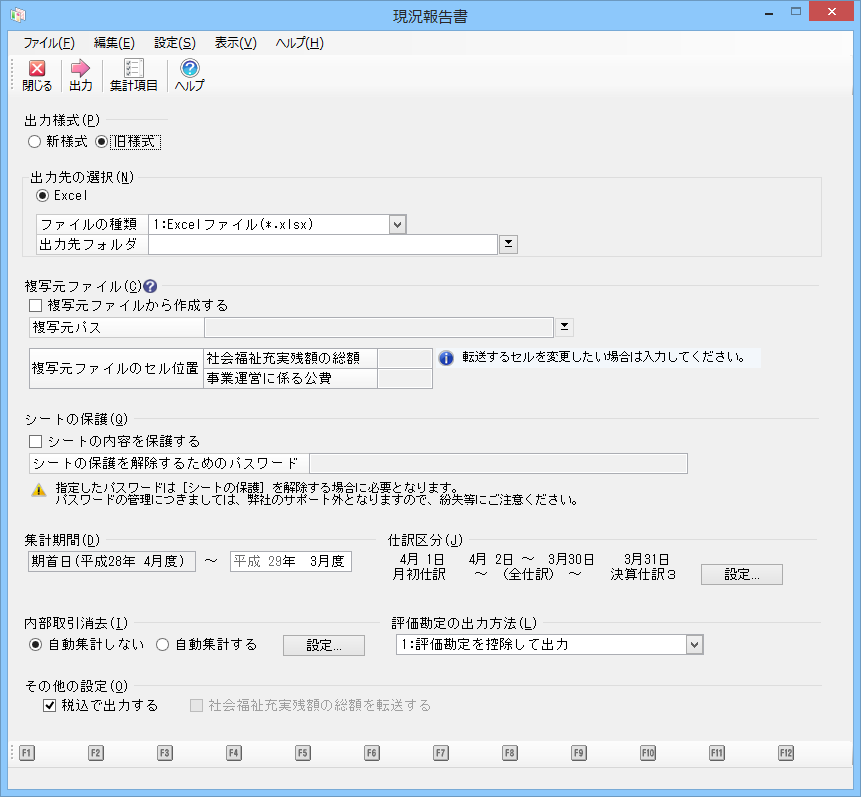Open 集計項目 from the toolbar

tap(133, 69)
